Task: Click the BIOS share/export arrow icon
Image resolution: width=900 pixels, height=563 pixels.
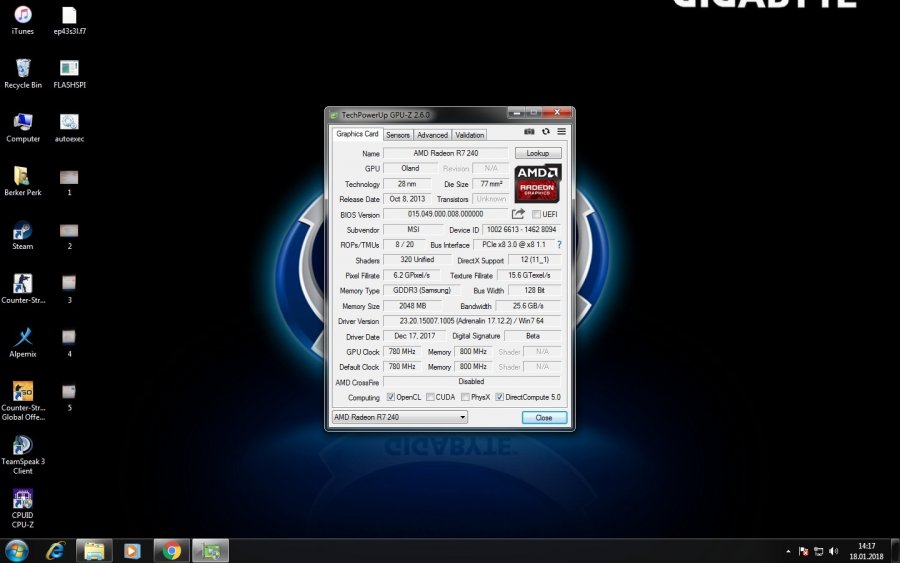Action: (518, 214)
